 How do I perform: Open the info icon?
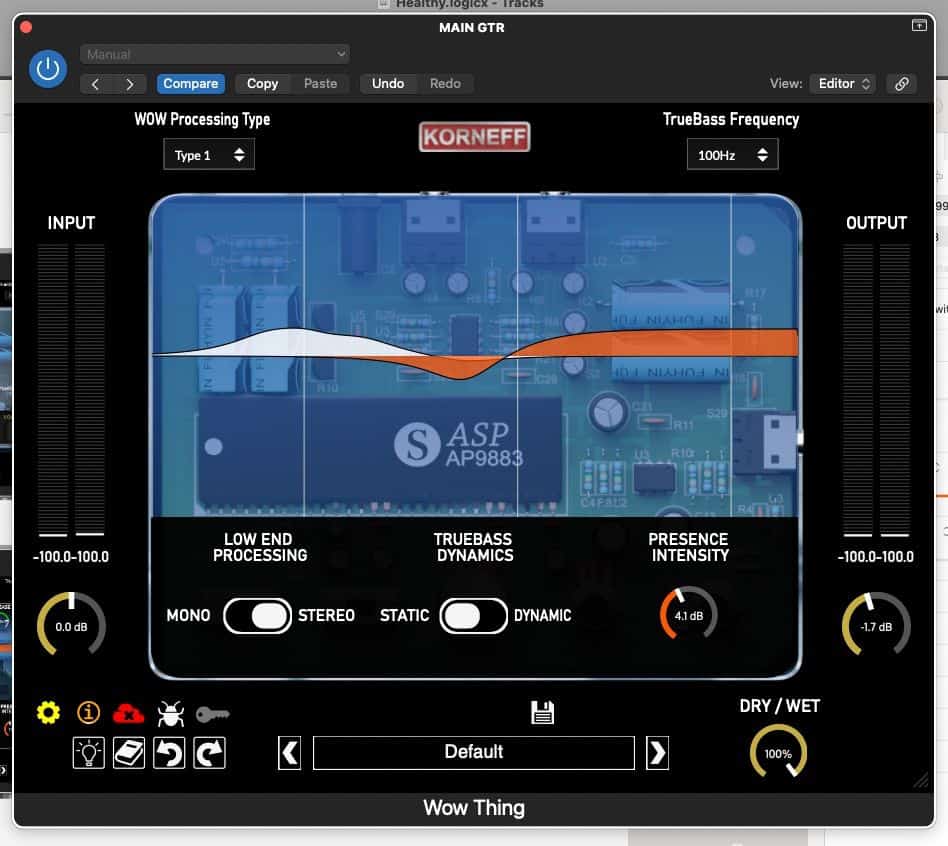(88, 713)
